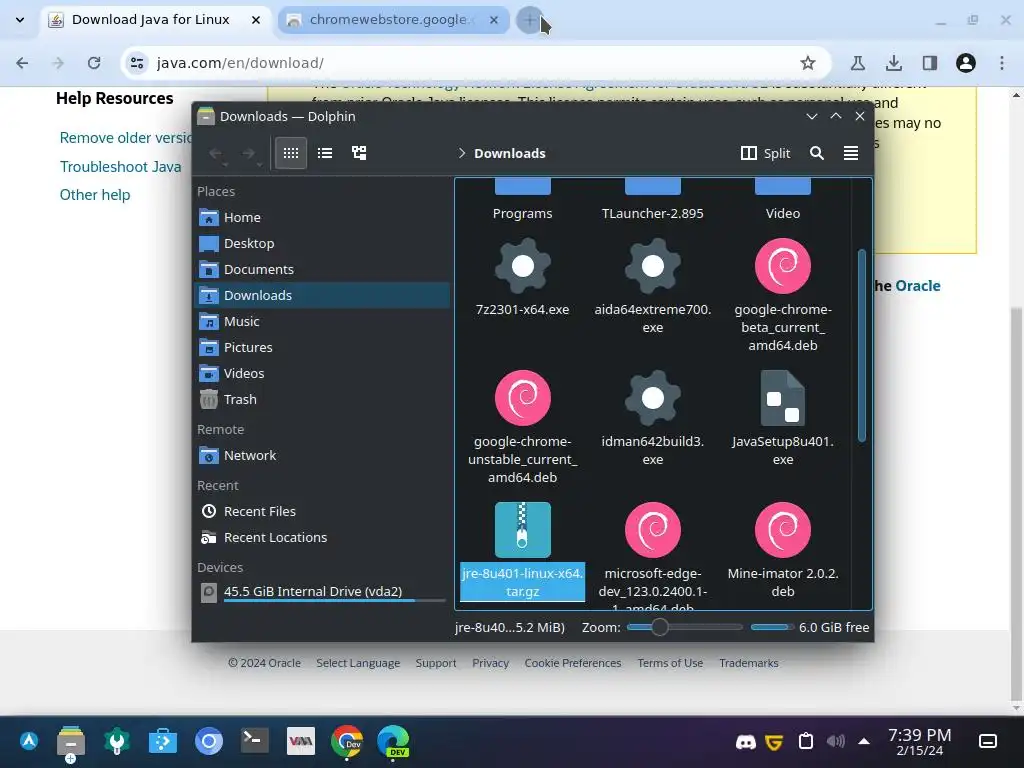The image size is (1024, 768).
Task: Select JavaSetup8u401.exe file icon
Action: tap(782, 398)
